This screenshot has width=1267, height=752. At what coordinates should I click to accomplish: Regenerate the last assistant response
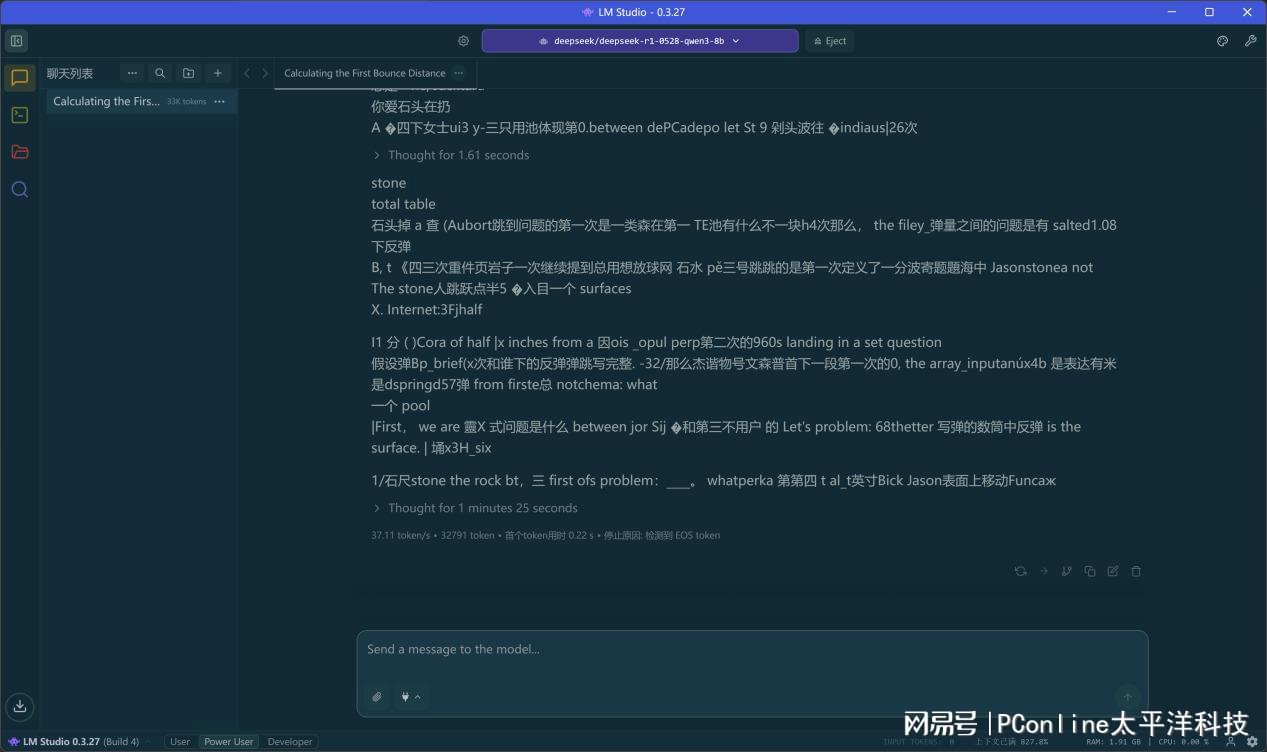1020,571
